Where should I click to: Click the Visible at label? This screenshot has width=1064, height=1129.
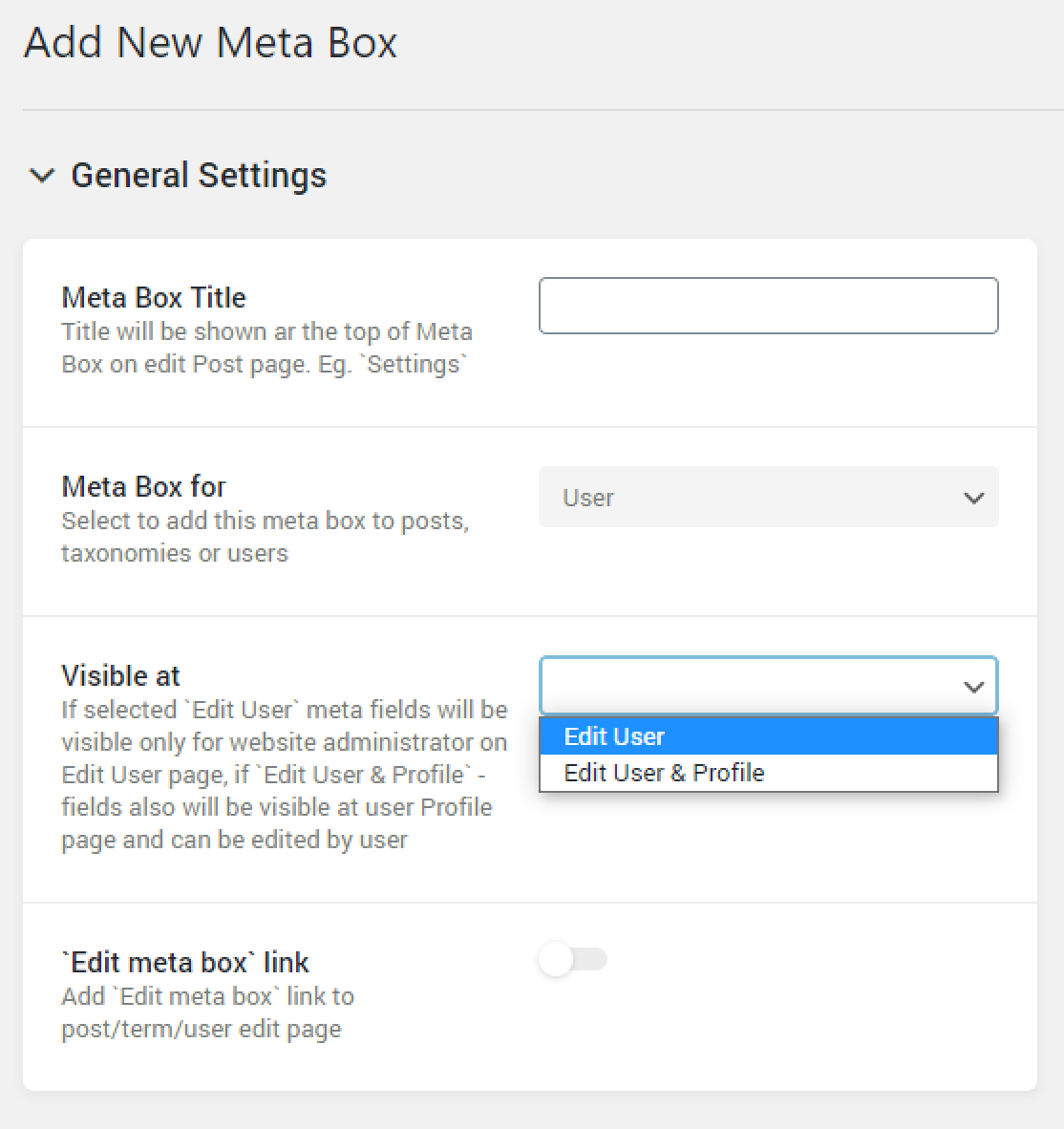121,675
